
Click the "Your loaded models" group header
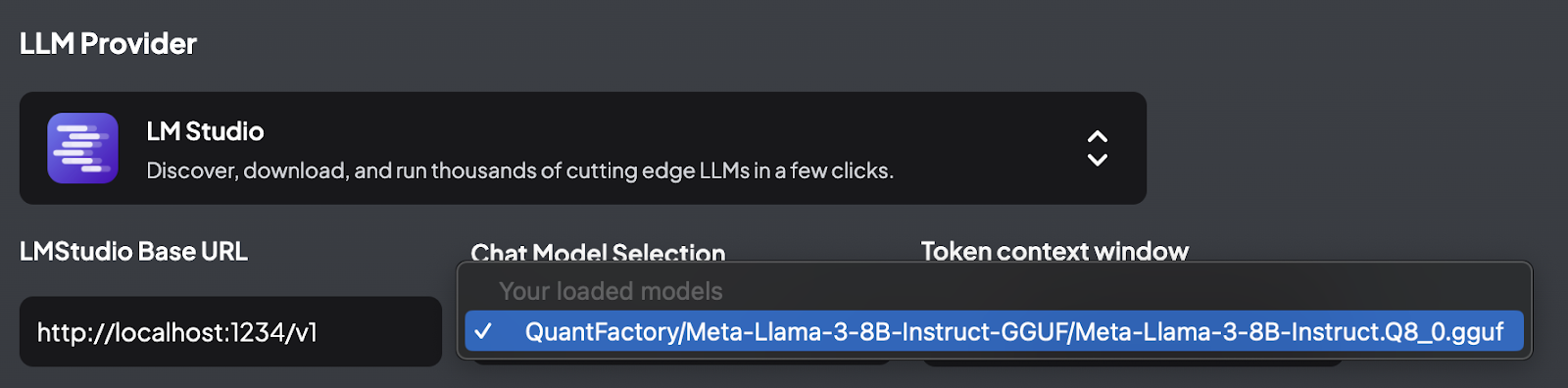point(611,291)
